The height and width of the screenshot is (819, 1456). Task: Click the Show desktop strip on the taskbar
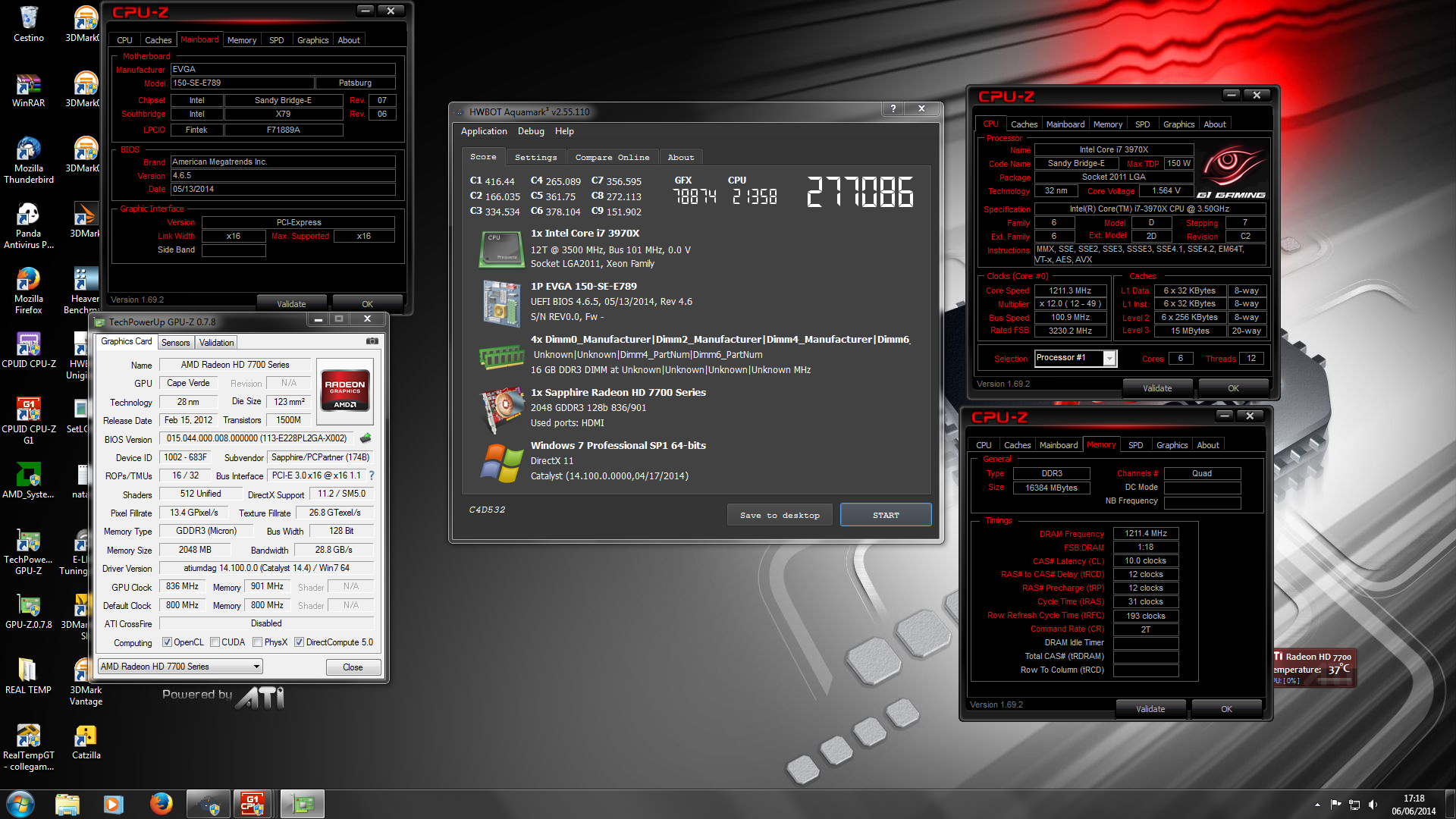[1450, 805]
